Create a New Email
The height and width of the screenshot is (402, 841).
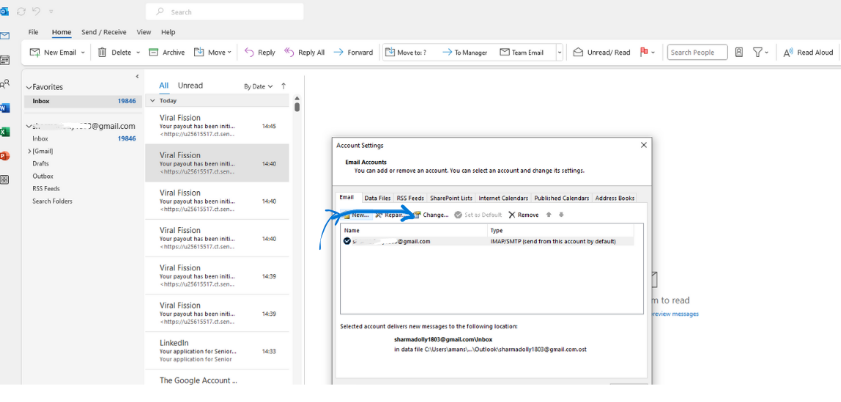pyautogui.click(x=53, y=53)
